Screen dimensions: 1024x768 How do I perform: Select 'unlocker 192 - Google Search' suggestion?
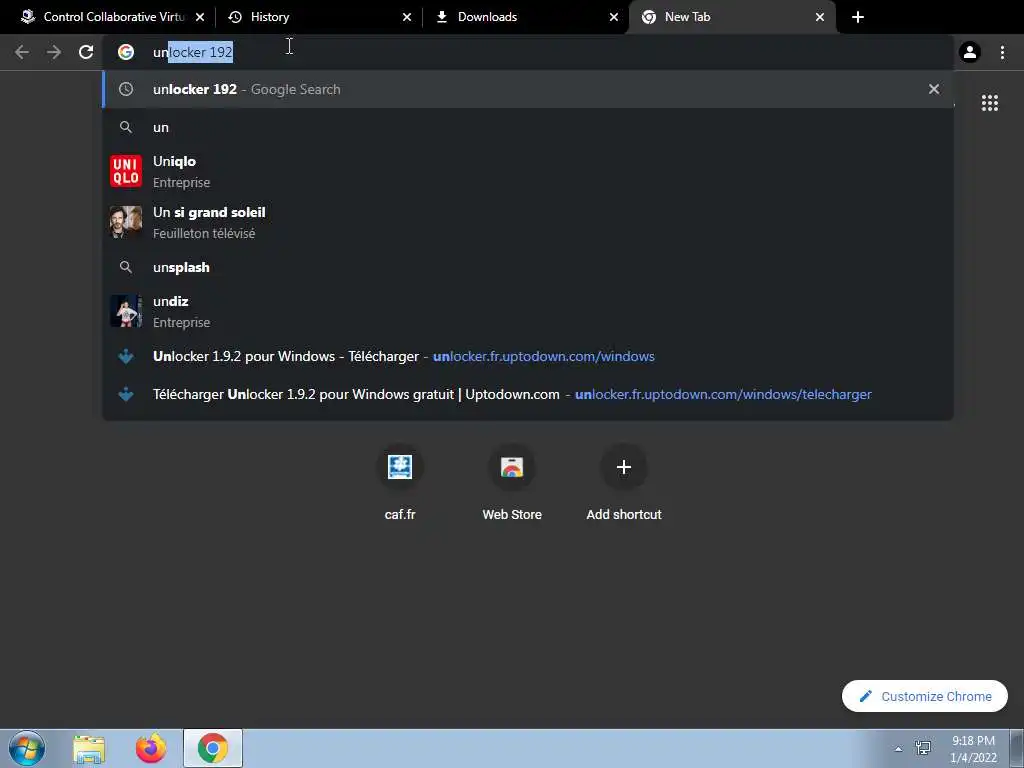528,89
